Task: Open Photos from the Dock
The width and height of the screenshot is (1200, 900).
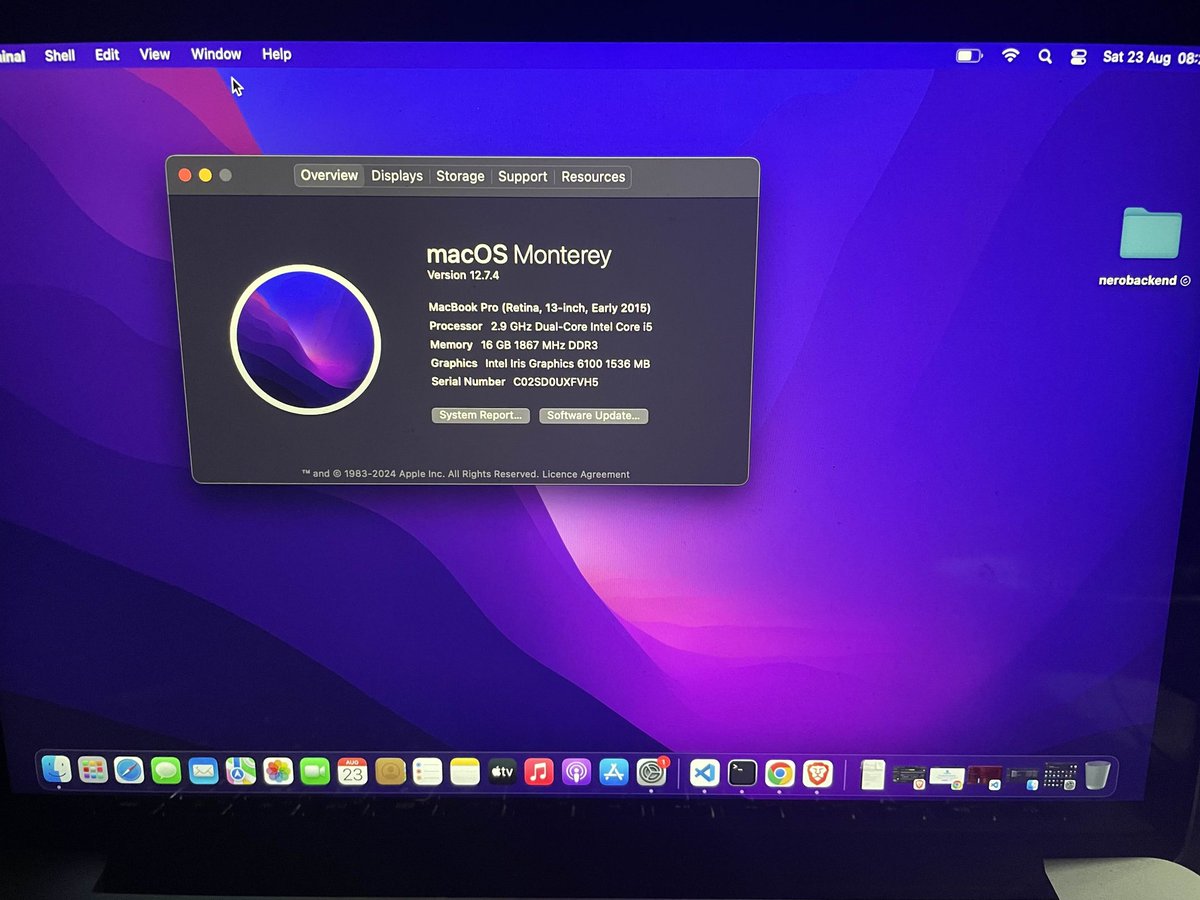Action: (x=277, y=771)
